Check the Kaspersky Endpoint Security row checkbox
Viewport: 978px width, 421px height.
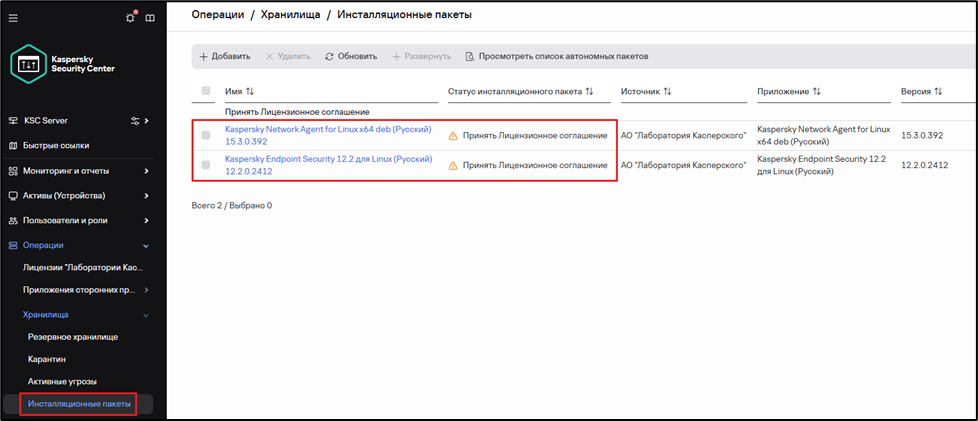(206, 165)
